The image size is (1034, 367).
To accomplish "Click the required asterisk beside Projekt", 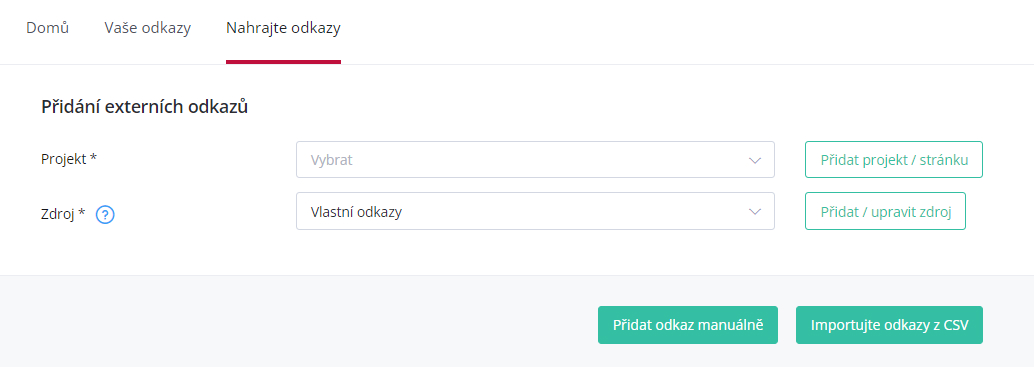I will tap(94, 158).
